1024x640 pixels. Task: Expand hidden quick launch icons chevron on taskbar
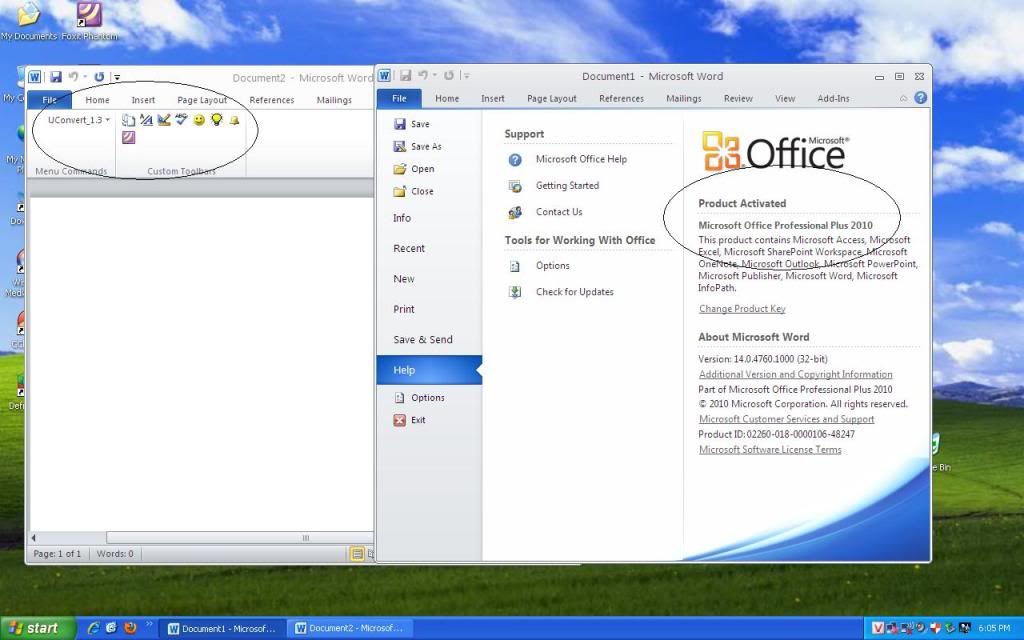pos(150,624)
